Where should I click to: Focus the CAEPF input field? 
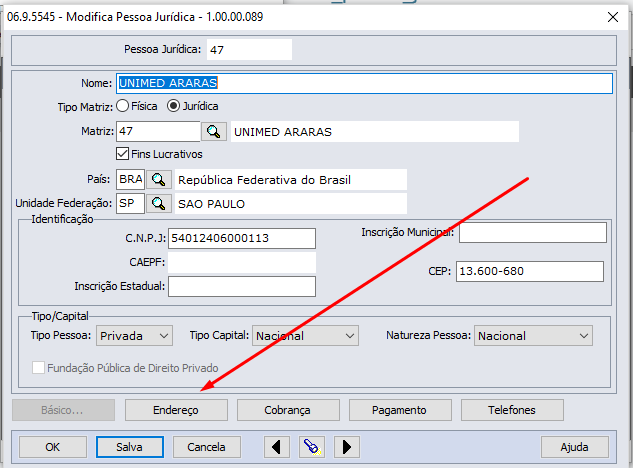pos(242,262)
